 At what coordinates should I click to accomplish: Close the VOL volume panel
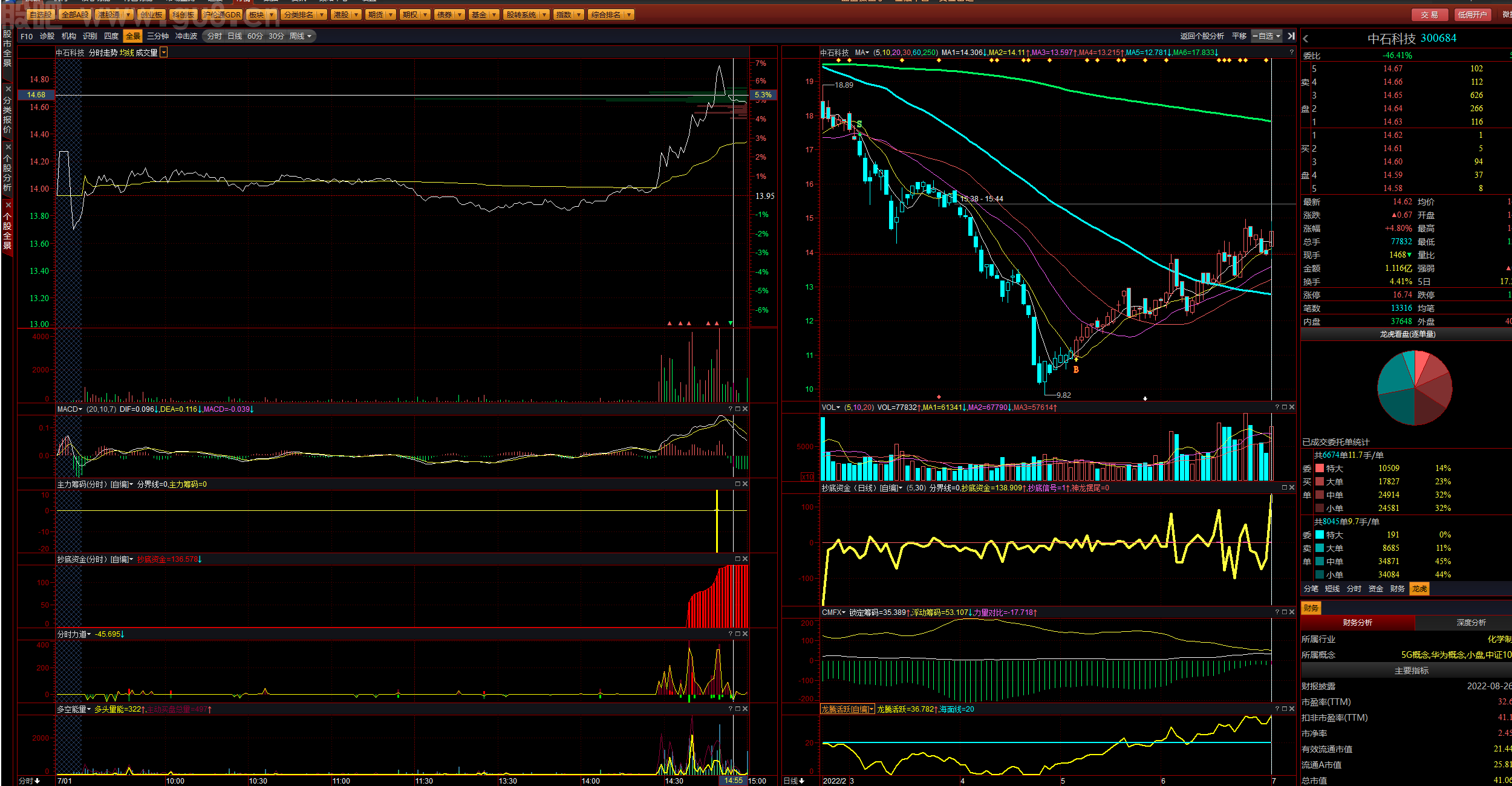[x=1292, y=408]
